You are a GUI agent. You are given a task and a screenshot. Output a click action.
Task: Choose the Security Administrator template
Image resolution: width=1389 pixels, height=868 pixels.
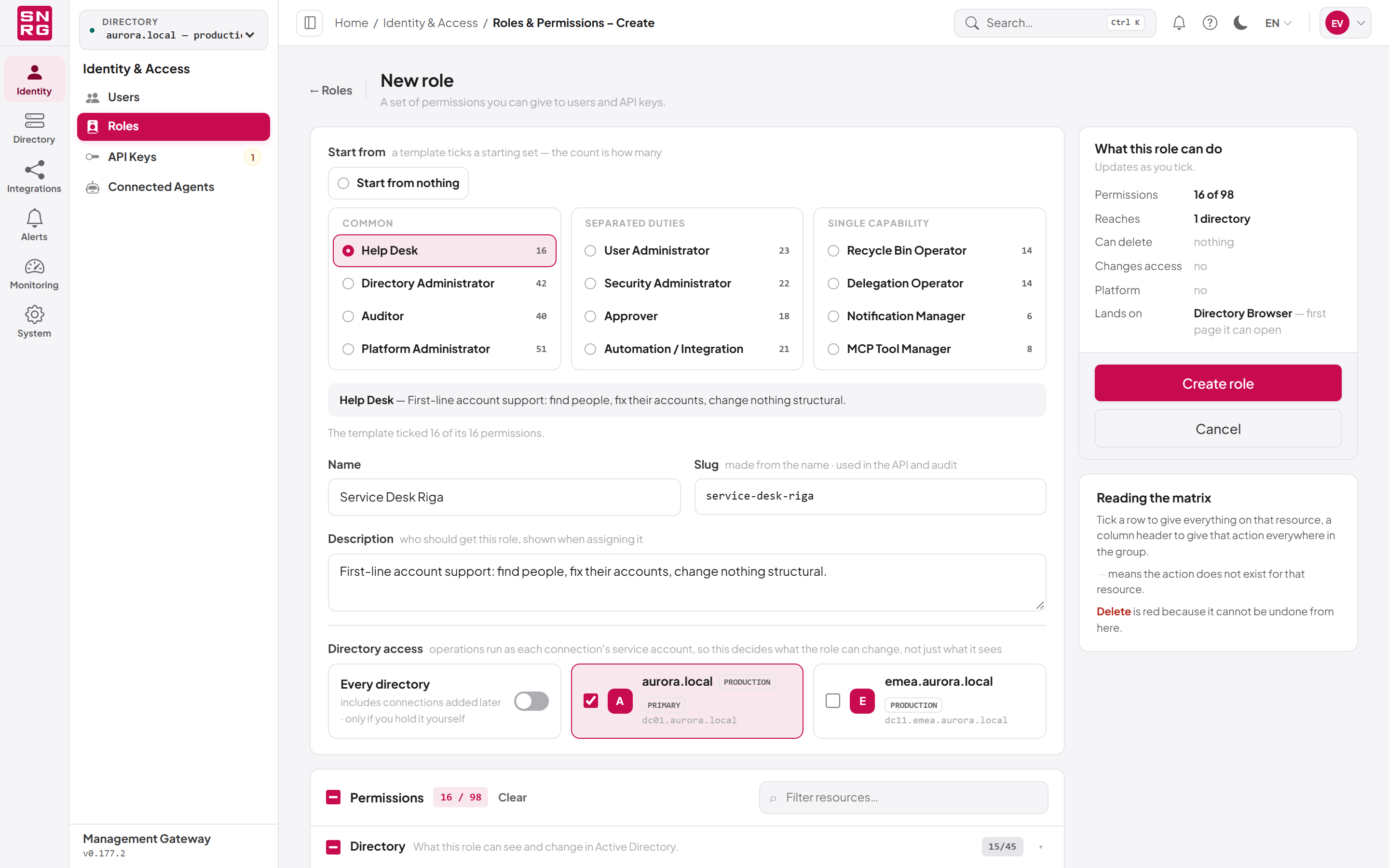point(687,283)
